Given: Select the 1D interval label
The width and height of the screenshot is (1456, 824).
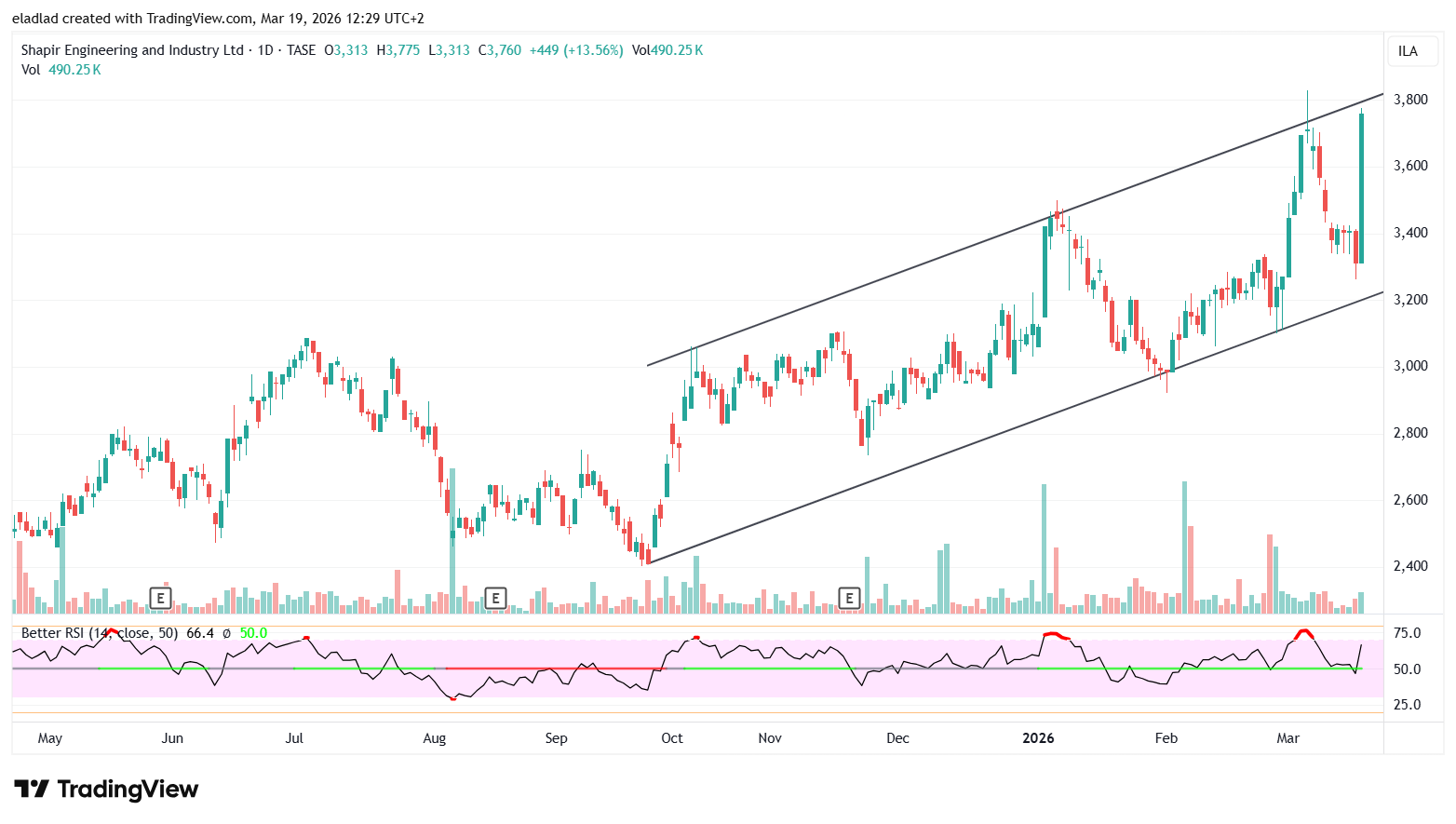Looking at the screenshot, I should tap(265, 50).
